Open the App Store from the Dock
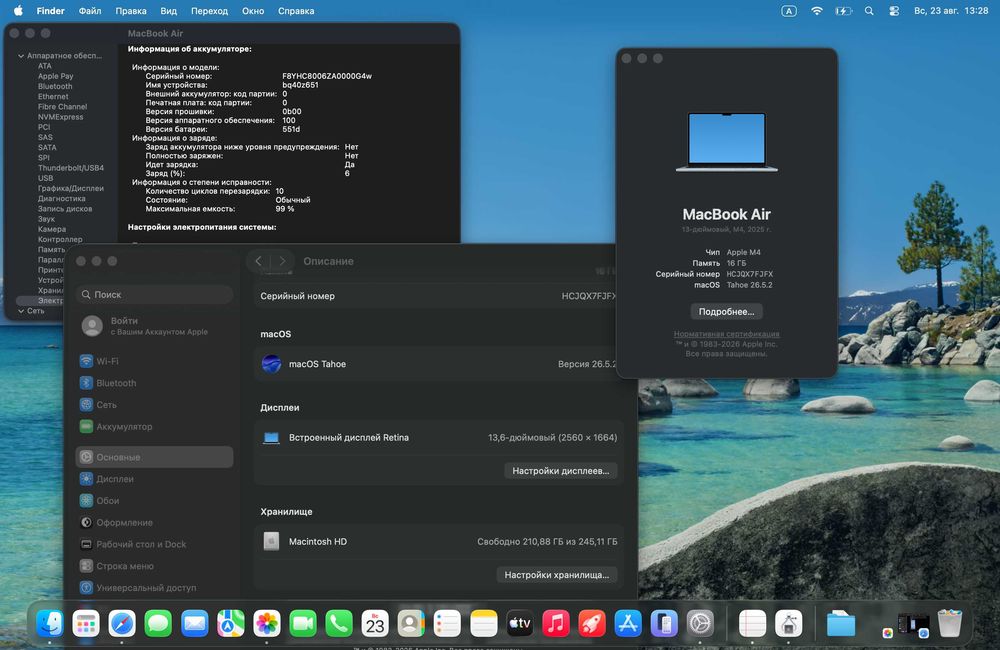1000x650 pixels. pos(628,623)
